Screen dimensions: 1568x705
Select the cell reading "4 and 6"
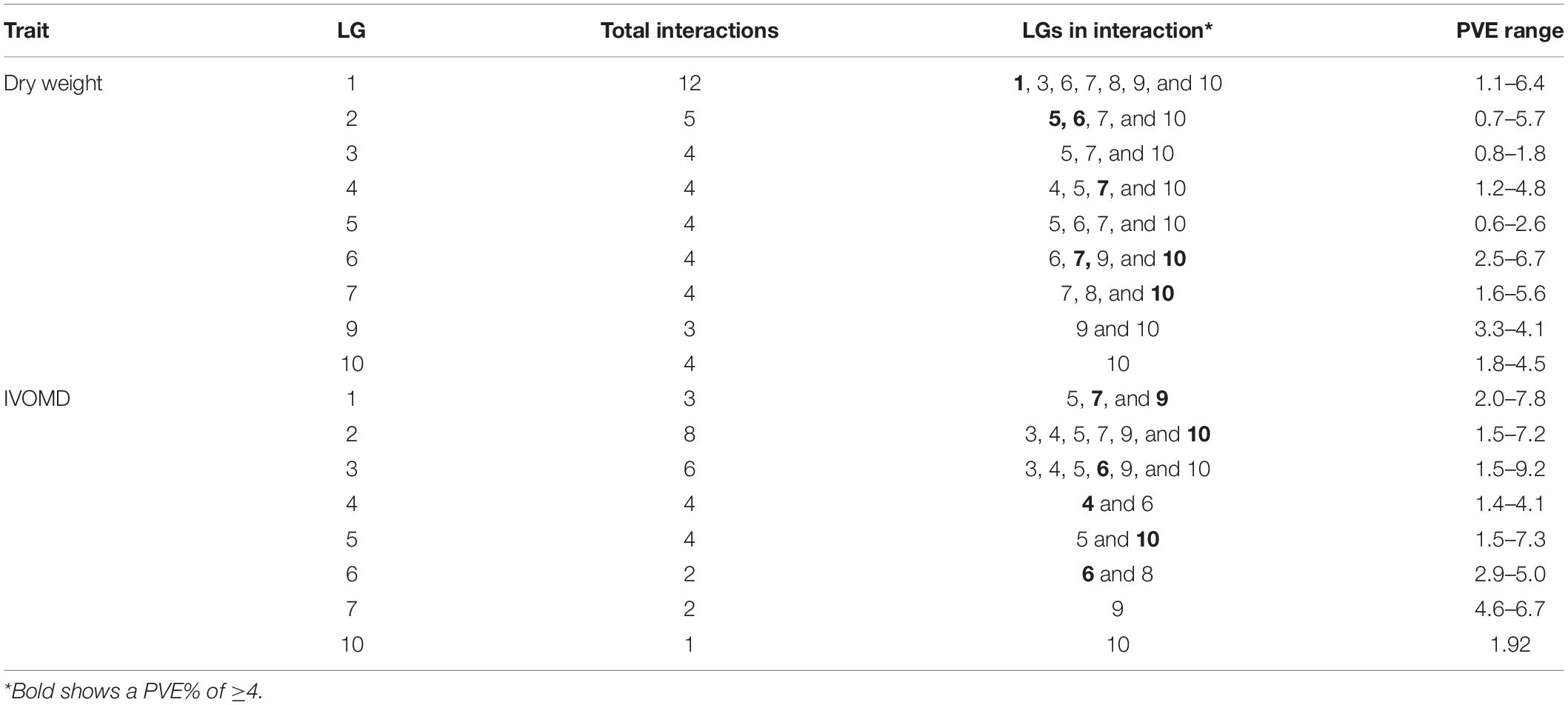[x=1117, y=504]
